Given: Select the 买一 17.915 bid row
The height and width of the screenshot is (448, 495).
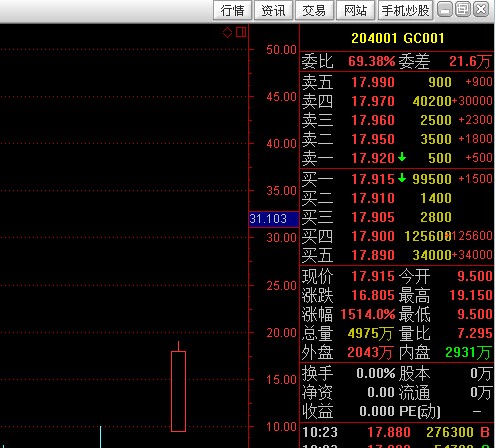Looking at the screenshot, I should pyautogui.click(x=397, y=179).
